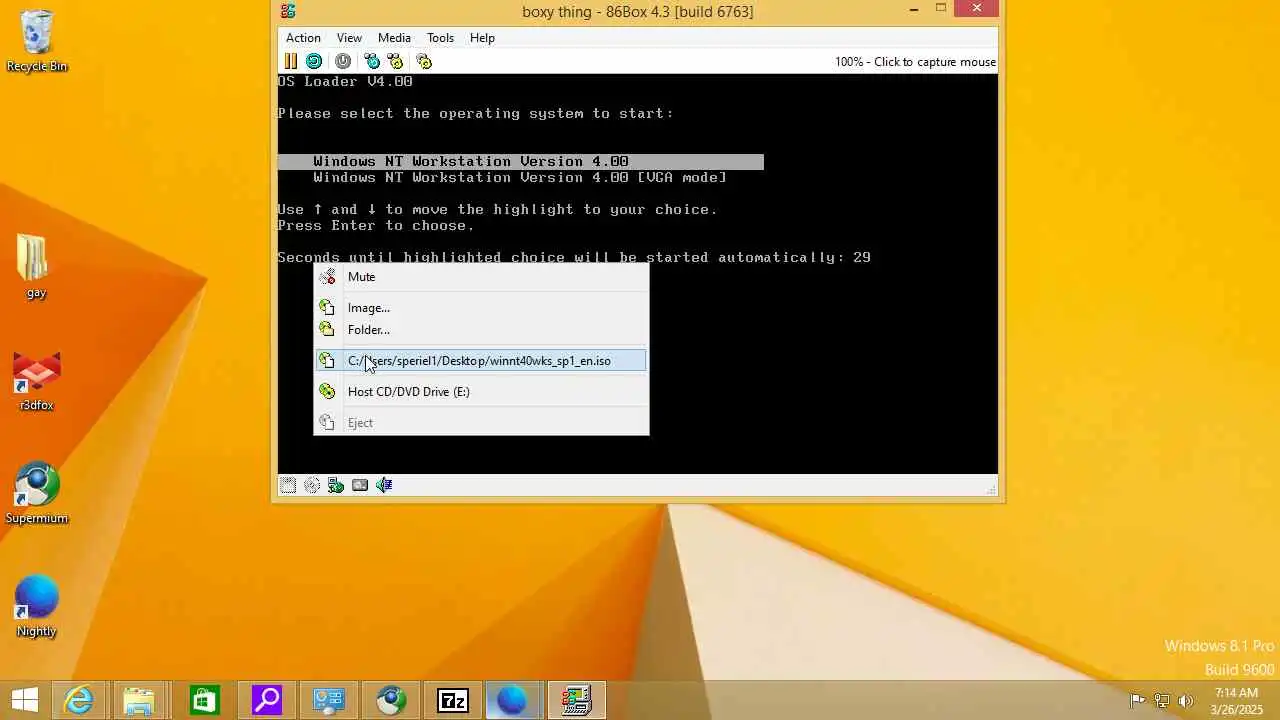
Task: Click the network icon in system tray
Action: coord(1162,701)
